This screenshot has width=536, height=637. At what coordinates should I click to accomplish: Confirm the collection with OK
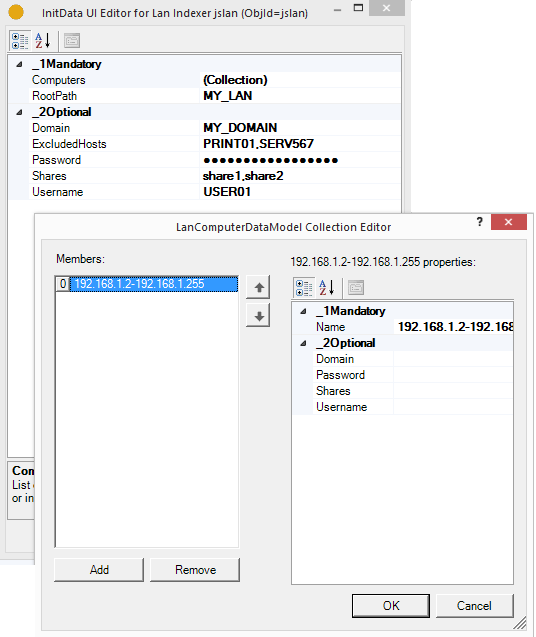coord(391,606)
